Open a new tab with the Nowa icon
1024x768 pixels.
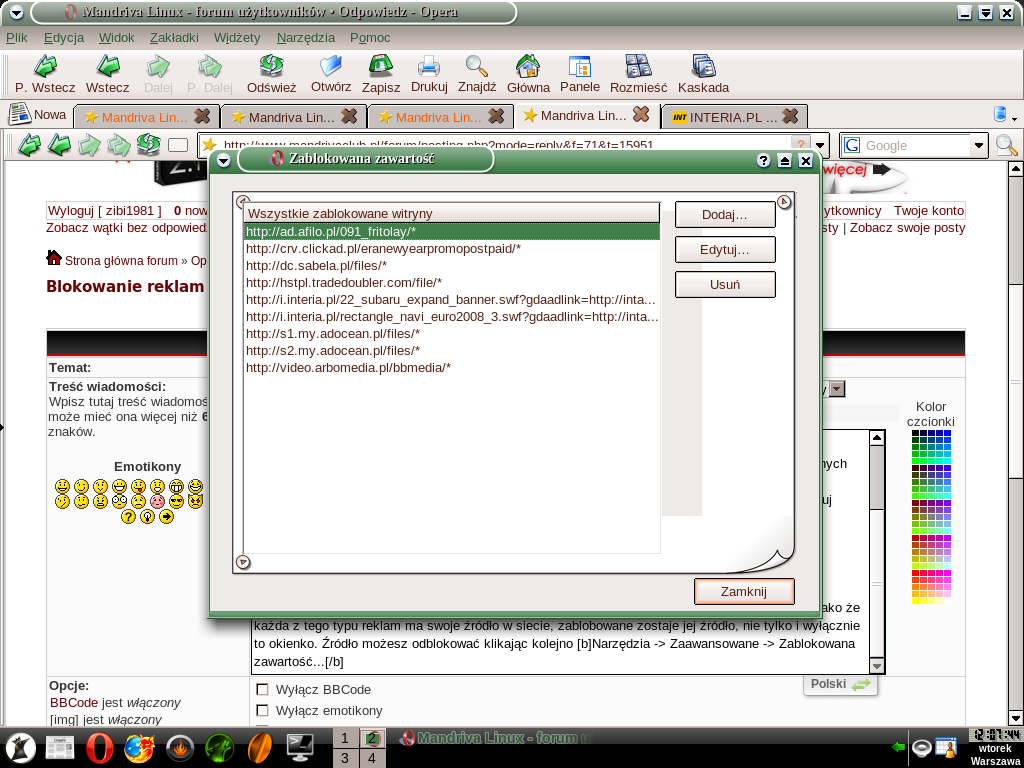click(x=20, y=115)
